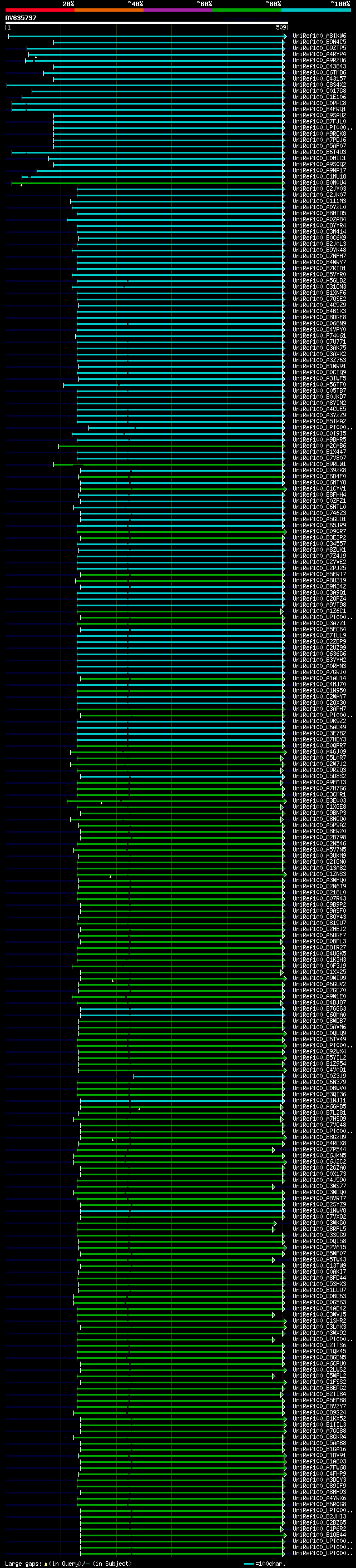356x1568 pixels.
Task: Open hit UniRef100_A8IKW6 label
Action: 319,36
